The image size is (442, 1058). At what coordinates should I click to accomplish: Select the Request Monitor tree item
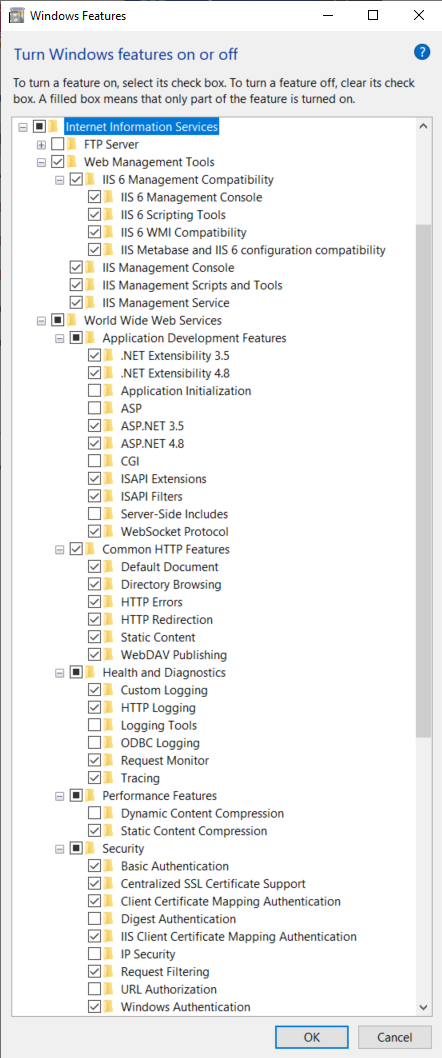165,760
